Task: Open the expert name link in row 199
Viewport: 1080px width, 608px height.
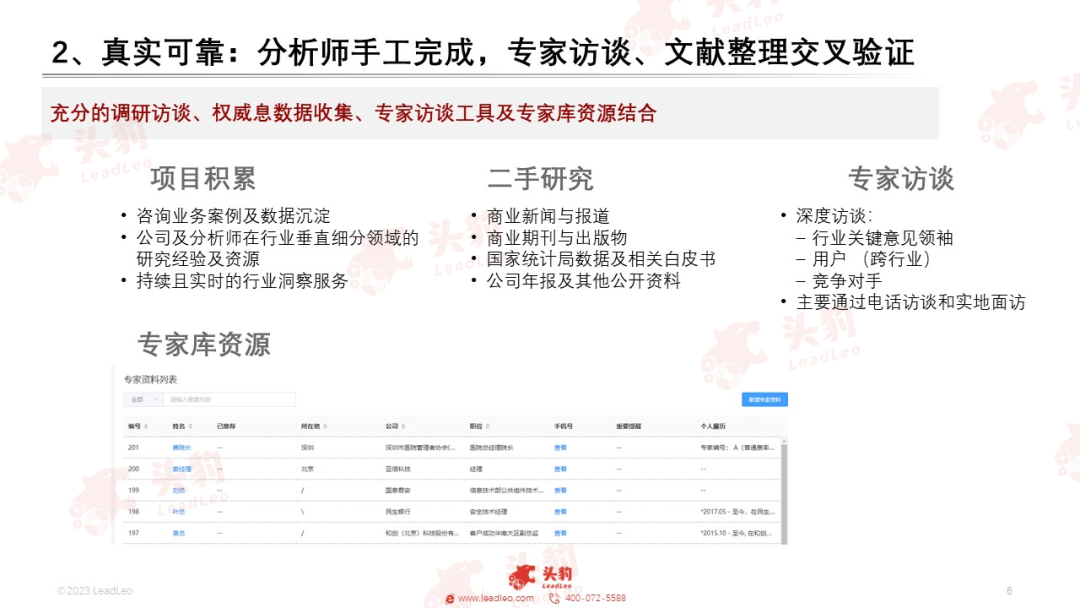Action: pos(178,490)
